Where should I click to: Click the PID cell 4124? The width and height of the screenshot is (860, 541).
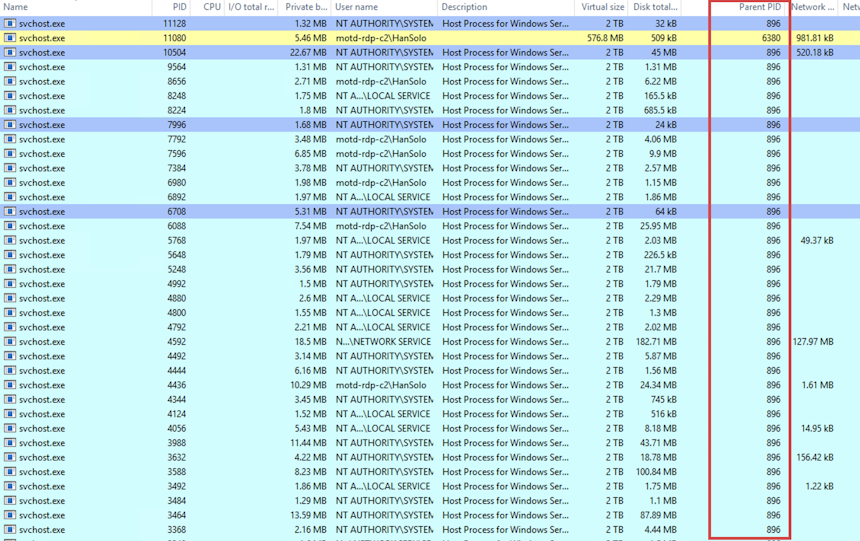click(x=177, y=414)
